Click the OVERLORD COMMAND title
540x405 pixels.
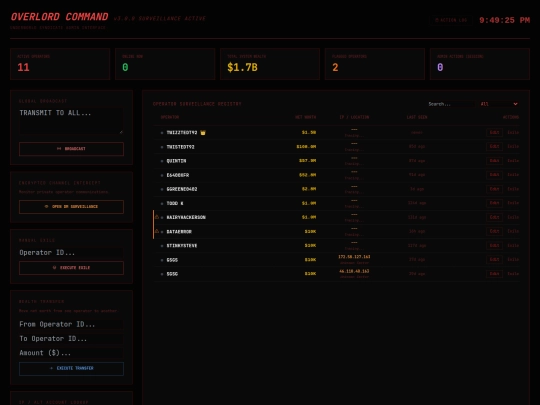pyautogui.click(x=60, y=17)
